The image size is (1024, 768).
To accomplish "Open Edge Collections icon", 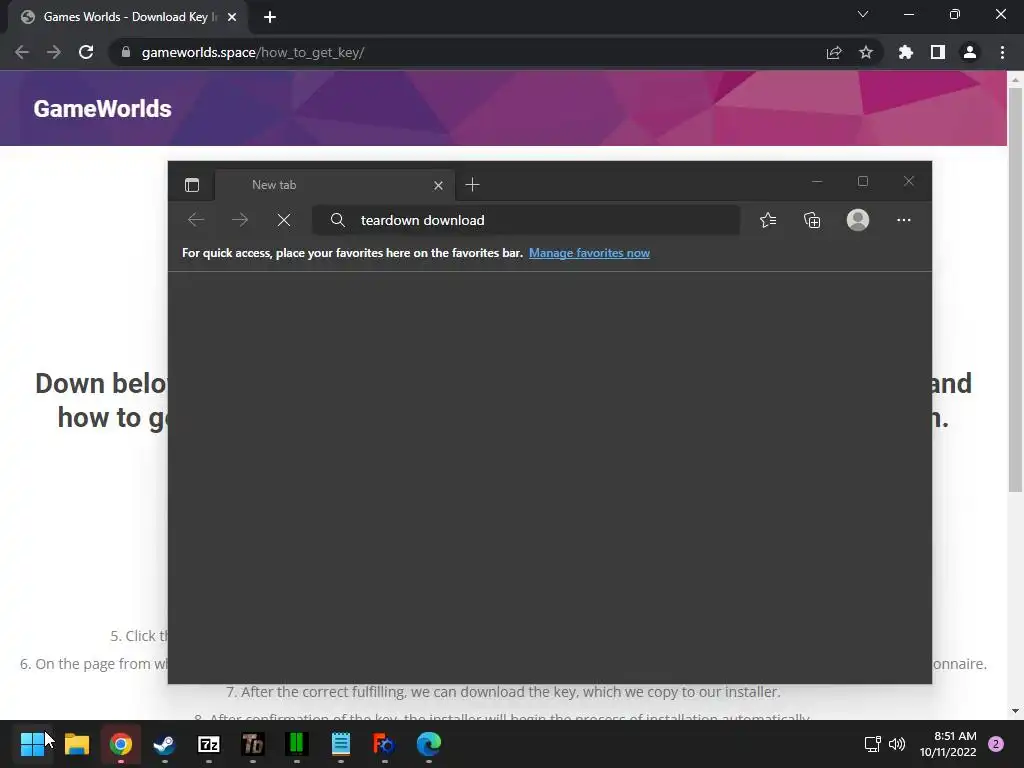I will point(812,220).
